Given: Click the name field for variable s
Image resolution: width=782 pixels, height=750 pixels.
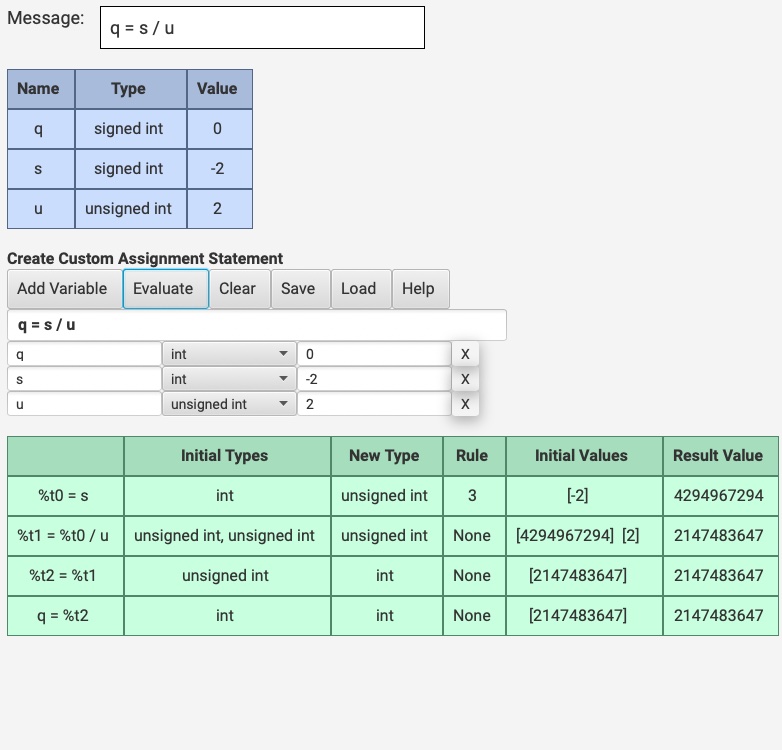Looking at the screenshot, I should [84, 379].
